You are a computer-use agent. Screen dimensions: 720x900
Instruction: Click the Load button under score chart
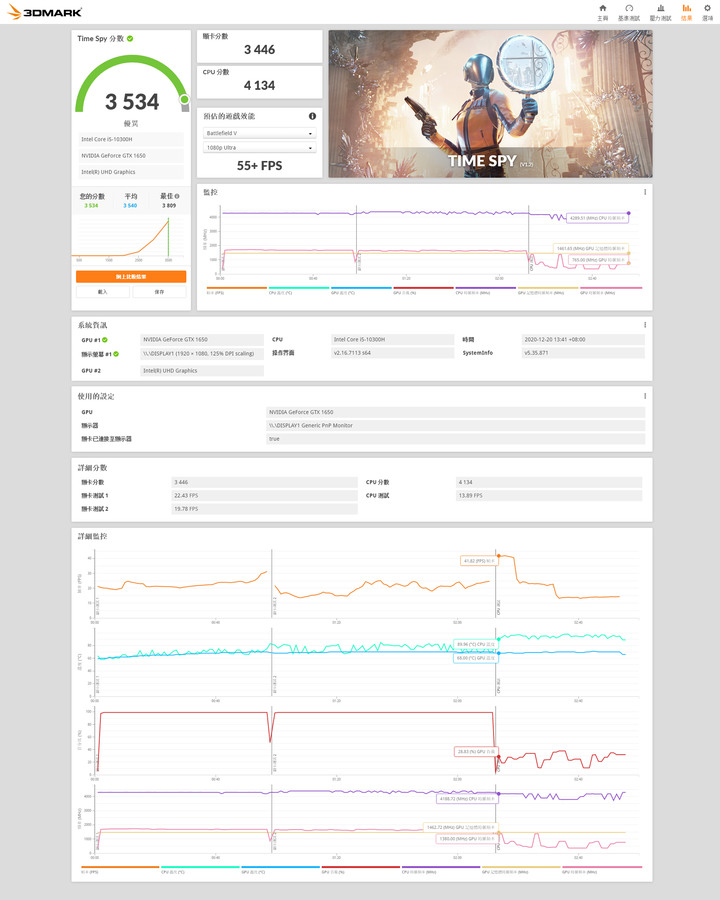click(x=103, y=292)
